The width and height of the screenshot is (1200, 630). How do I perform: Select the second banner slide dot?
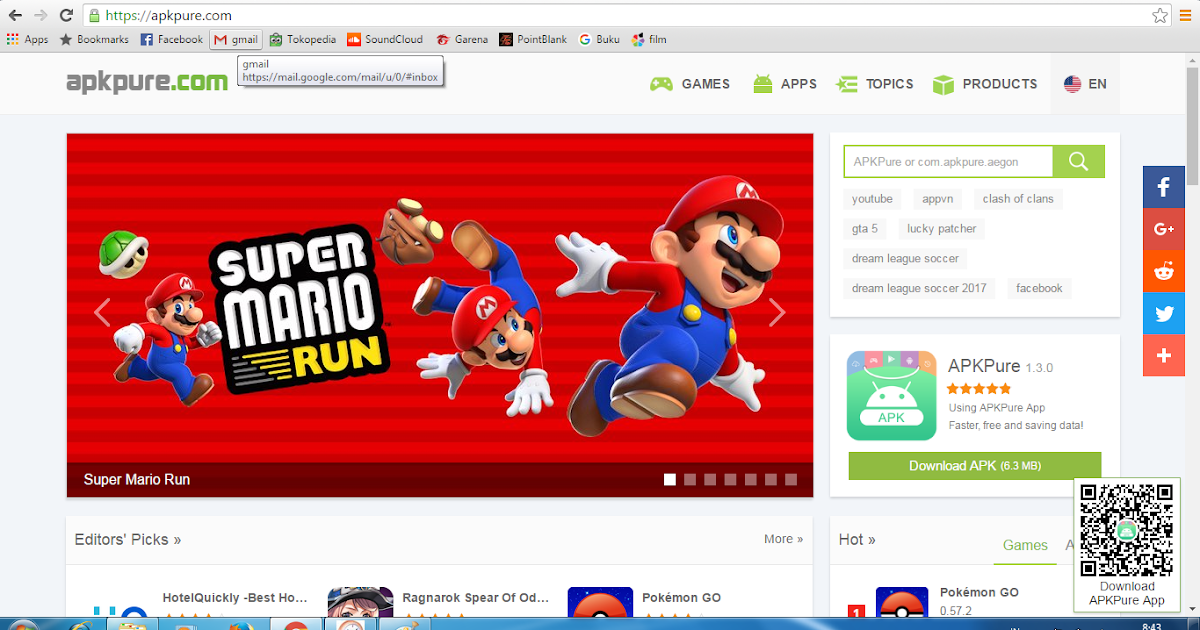690,480
